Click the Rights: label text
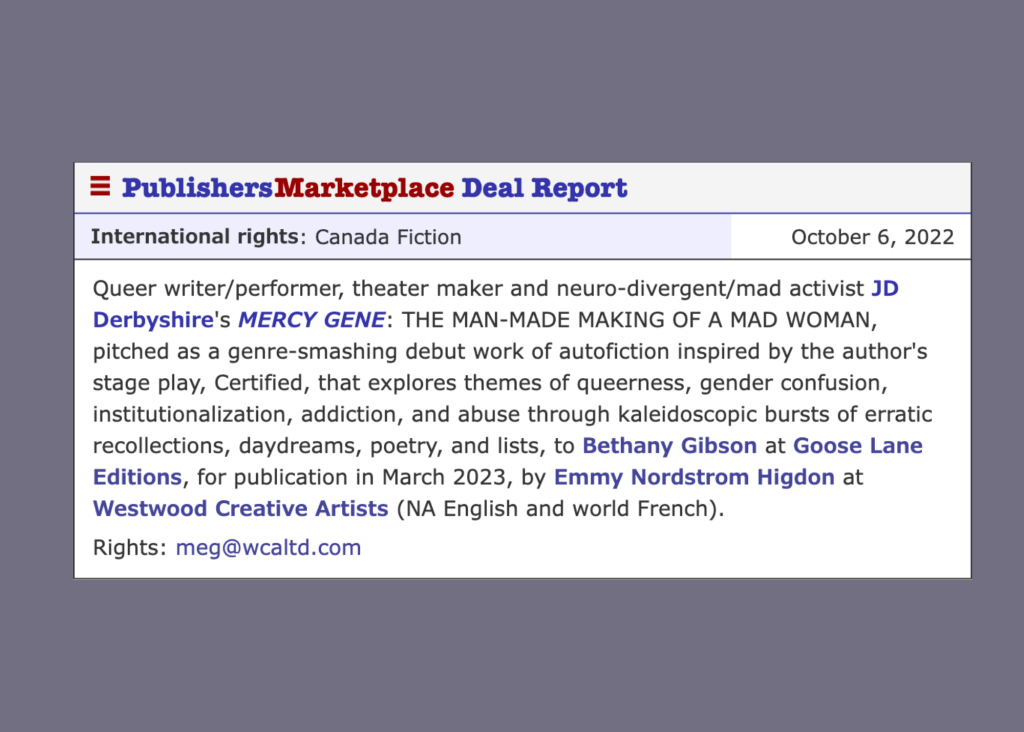 coord(129,547)
